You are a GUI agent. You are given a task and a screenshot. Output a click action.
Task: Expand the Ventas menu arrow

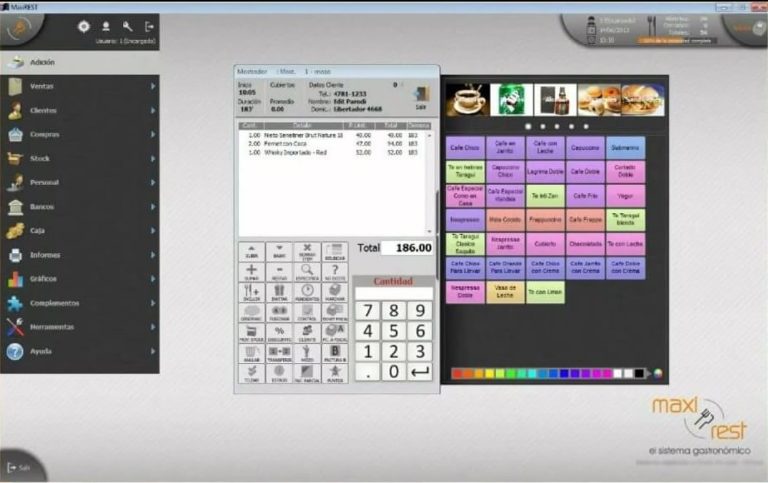pos(153,86)
